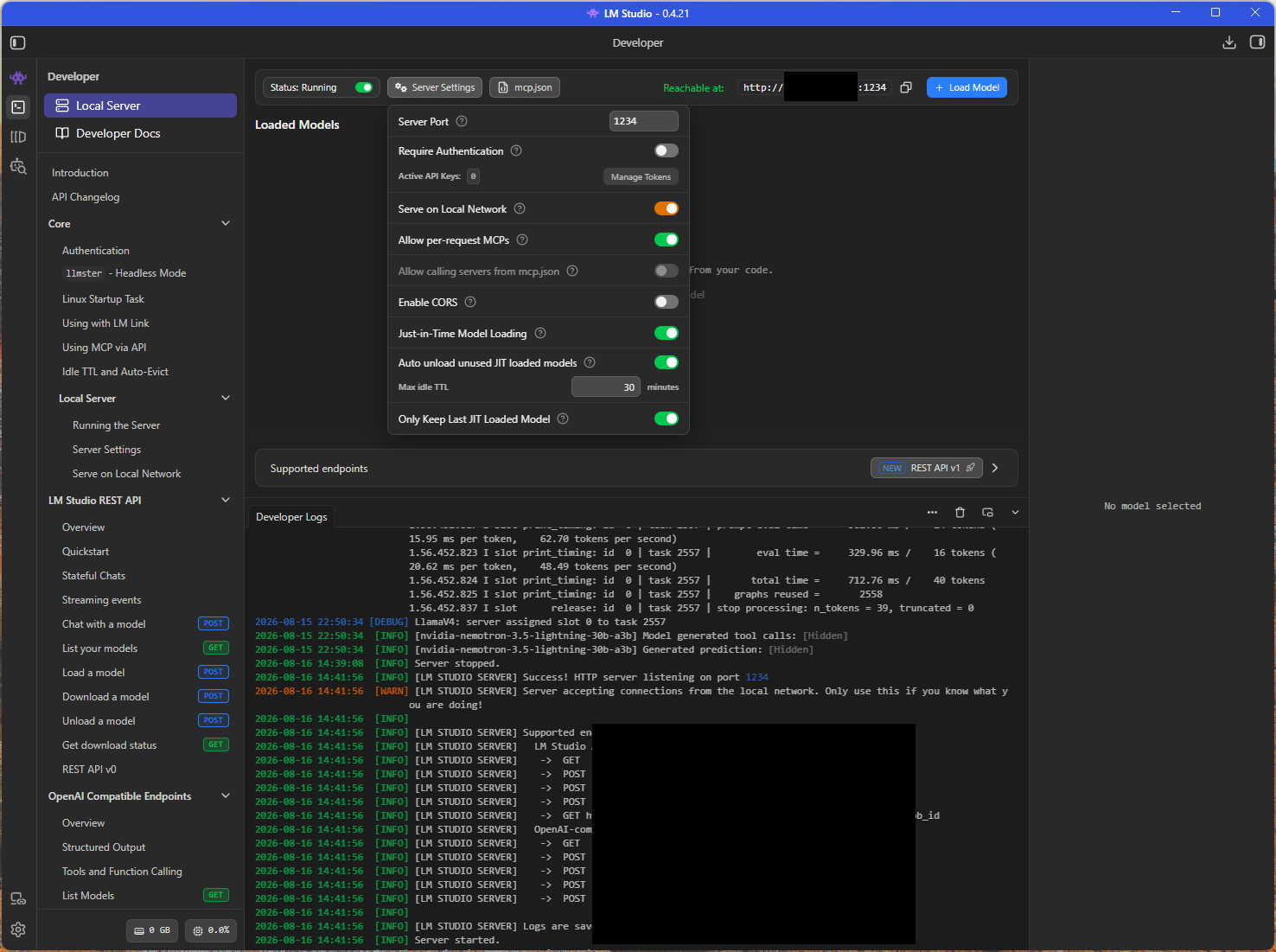1276x952 pixels.
Task: Select Local Server menu item
Action: click(140, 105)
